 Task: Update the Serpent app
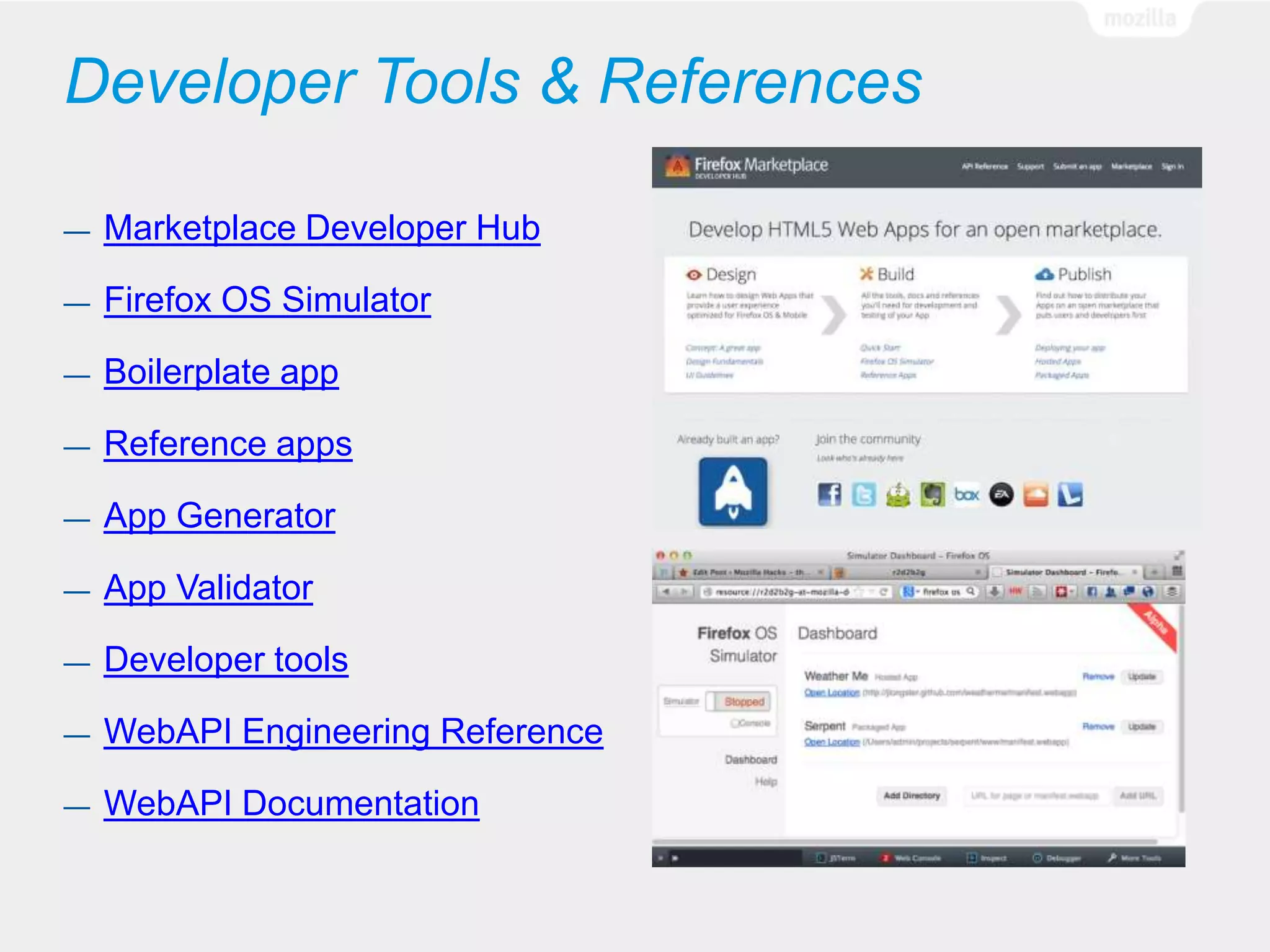pos(1142,726)
